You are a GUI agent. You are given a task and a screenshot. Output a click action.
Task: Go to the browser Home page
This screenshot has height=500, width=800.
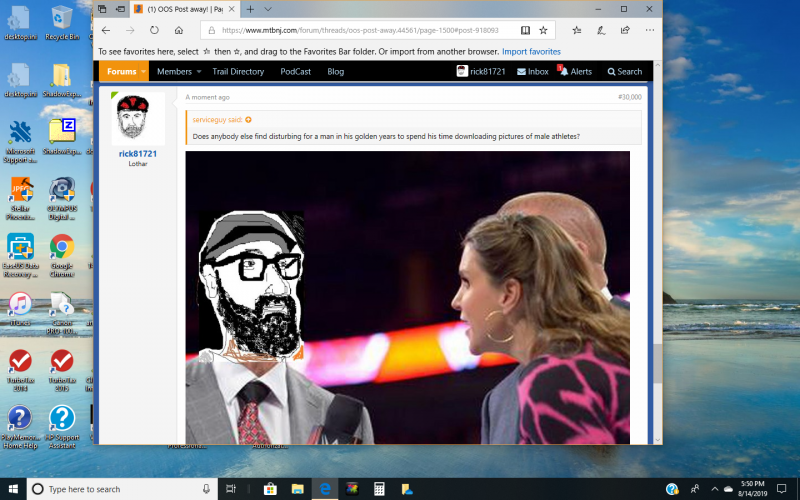point(178,30)
